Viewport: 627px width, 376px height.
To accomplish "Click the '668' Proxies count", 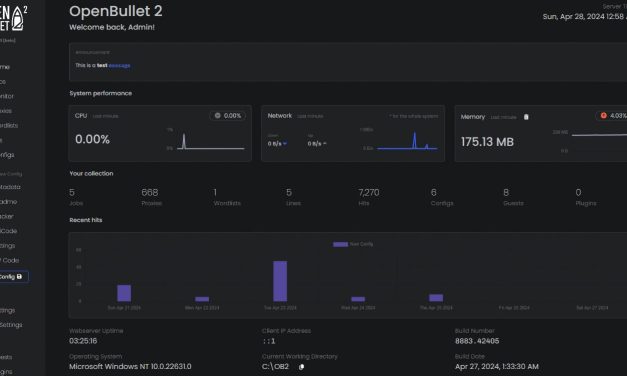I will click(150, 192).
